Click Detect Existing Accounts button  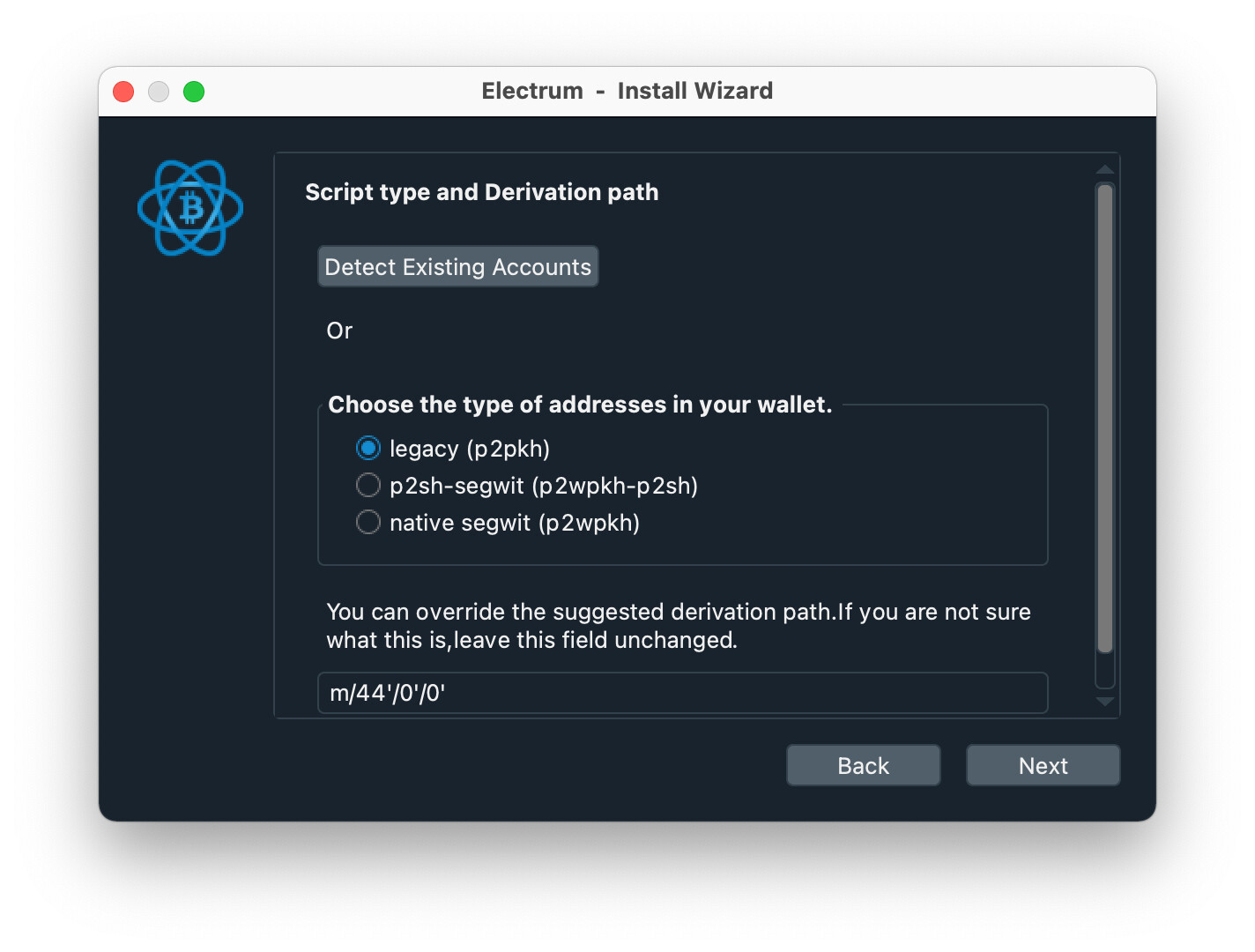tap(457, 266)
